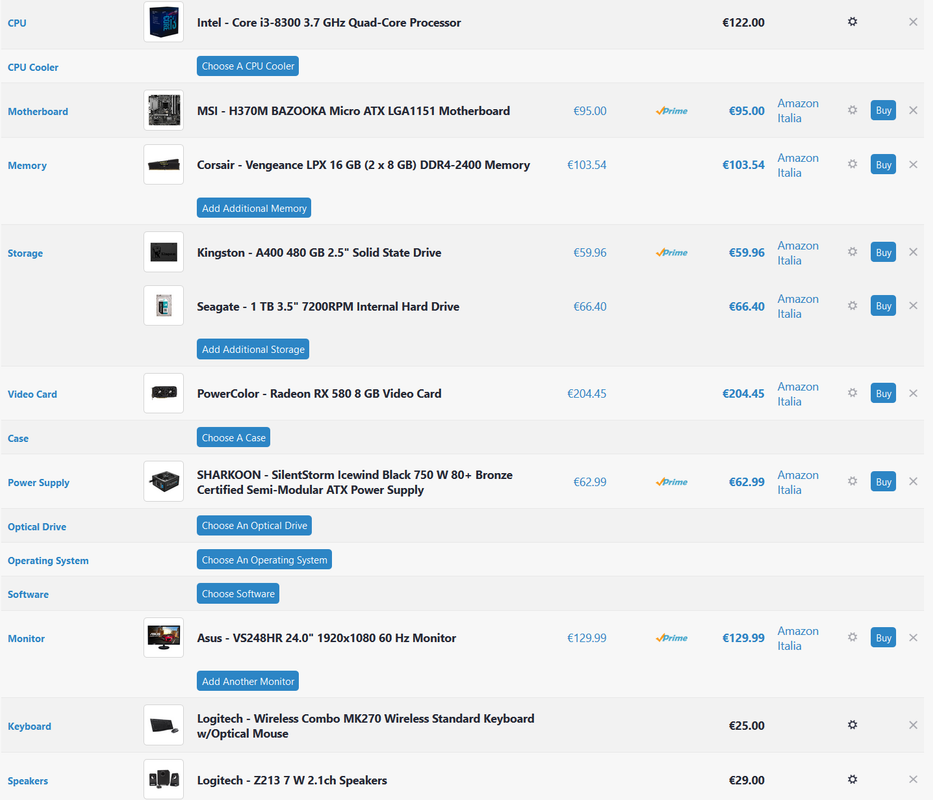Open the Motherboard category link
This screenshot has height=800, width=933.
[37, 111]
